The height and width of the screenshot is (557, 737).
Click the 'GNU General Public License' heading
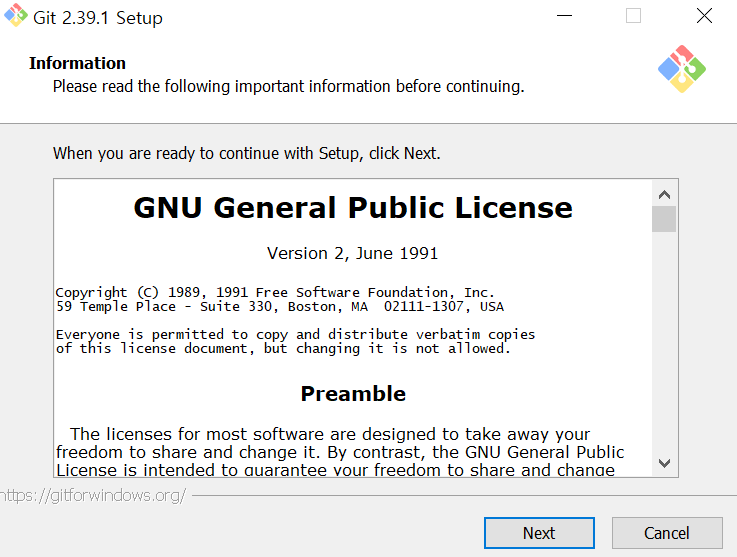click(353, 207)
